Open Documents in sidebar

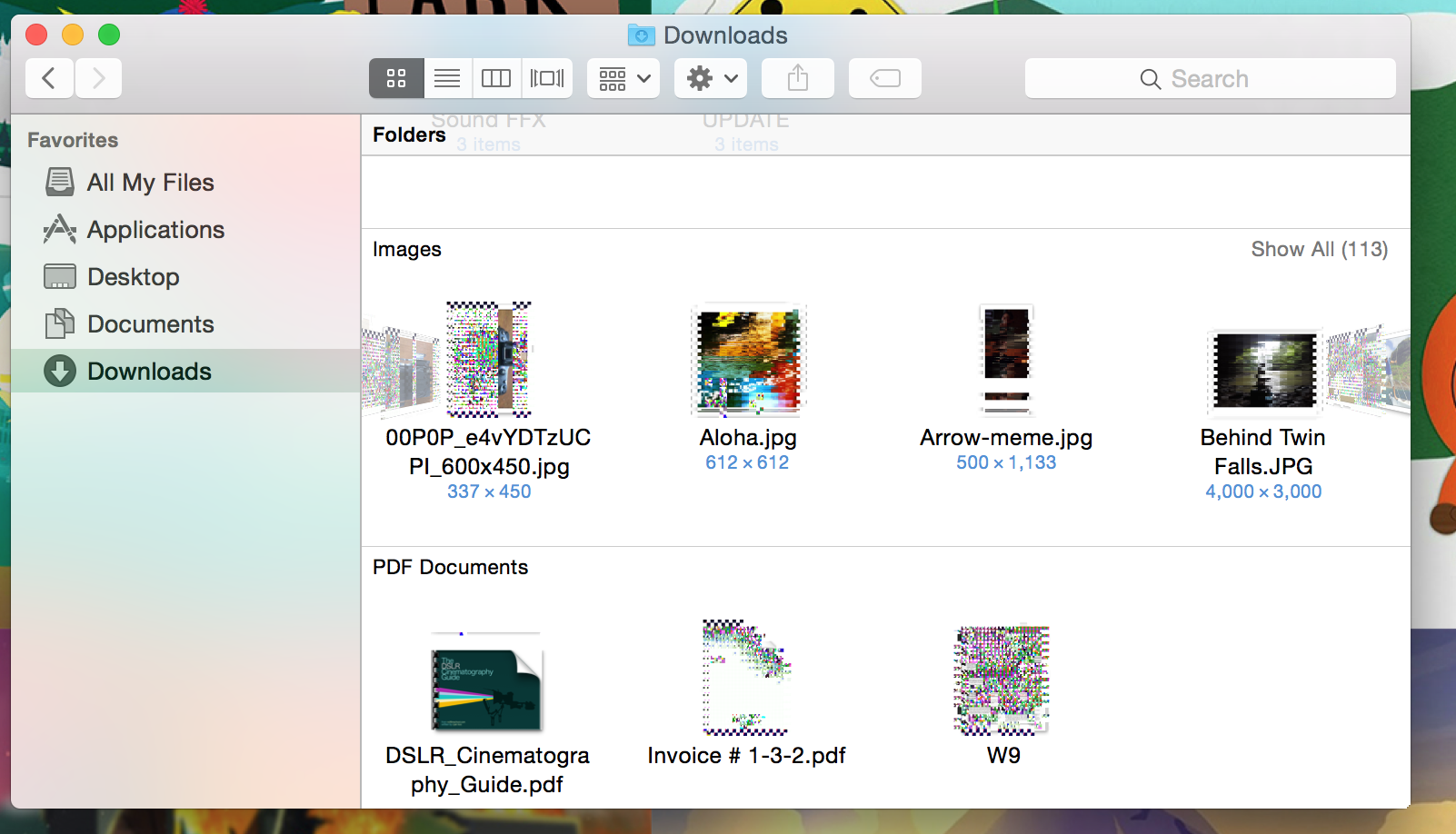click(x=185, y=324)
